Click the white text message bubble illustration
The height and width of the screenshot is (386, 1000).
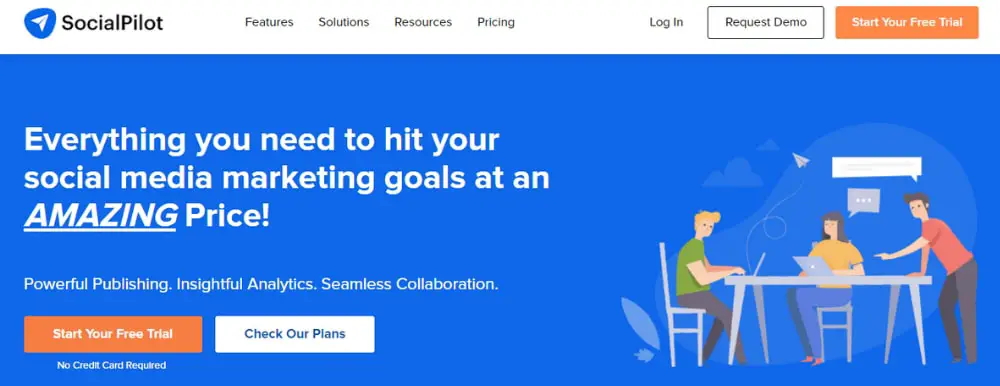coord(876,168)
